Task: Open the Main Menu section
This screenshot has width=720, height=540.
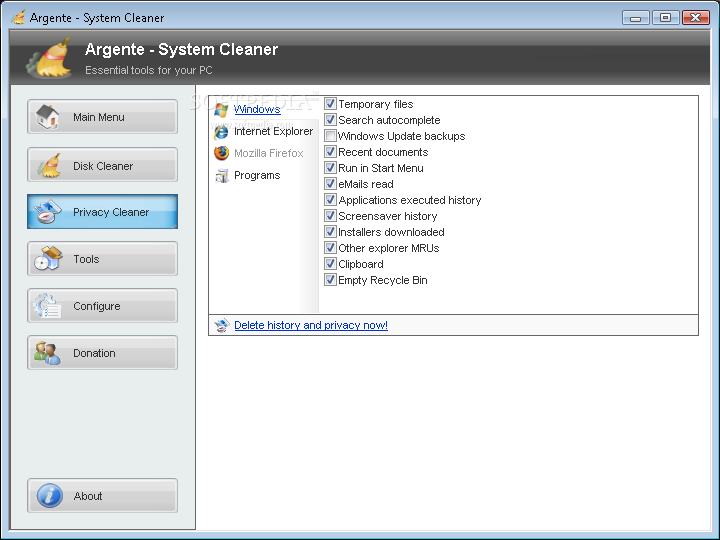Action: point(102,117)
